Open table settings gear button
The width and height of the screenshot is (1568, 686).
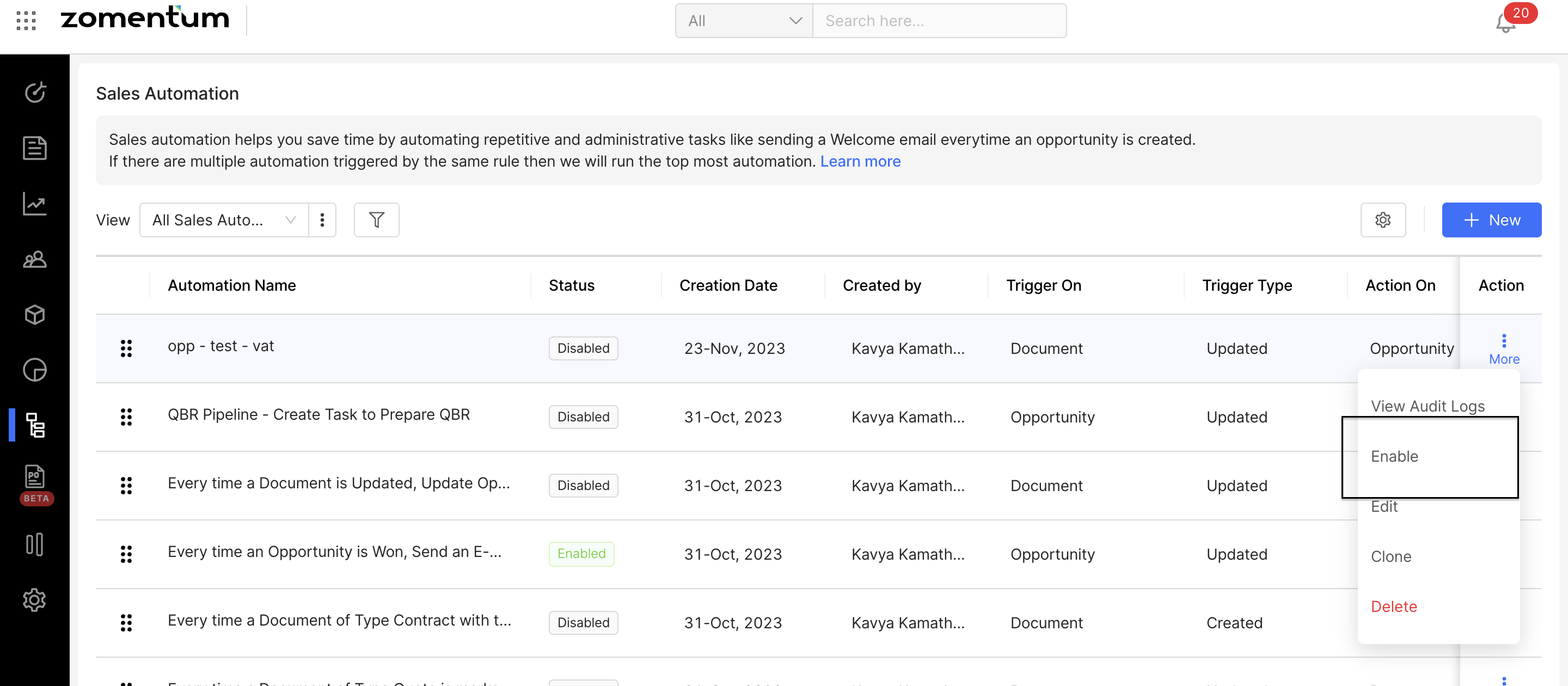tap(1382, 220)
